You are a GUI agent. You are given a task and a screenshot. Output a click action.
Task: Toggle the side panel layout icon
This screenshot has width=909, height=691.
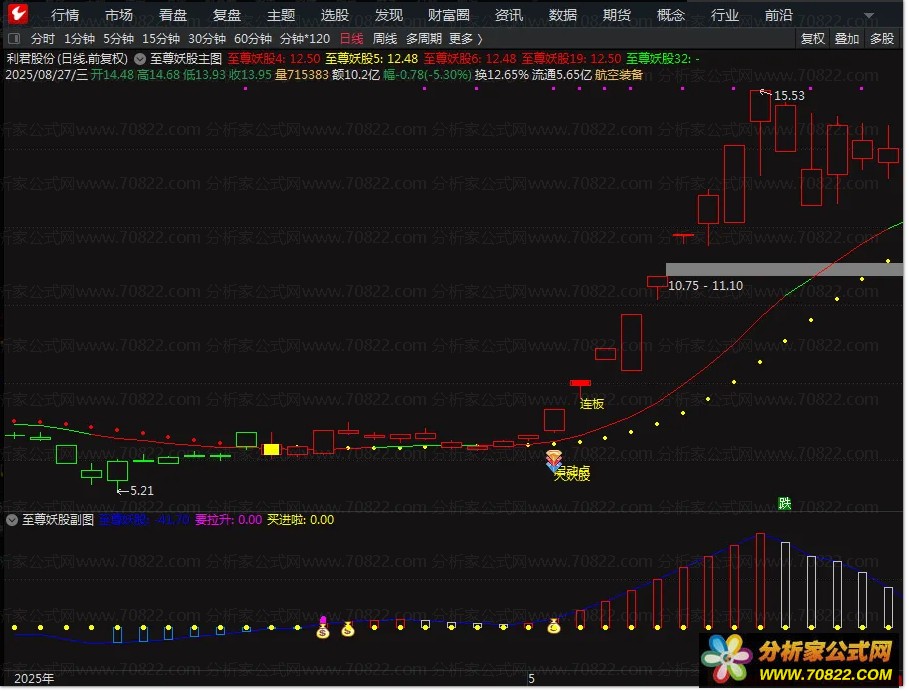pos(14,39)
